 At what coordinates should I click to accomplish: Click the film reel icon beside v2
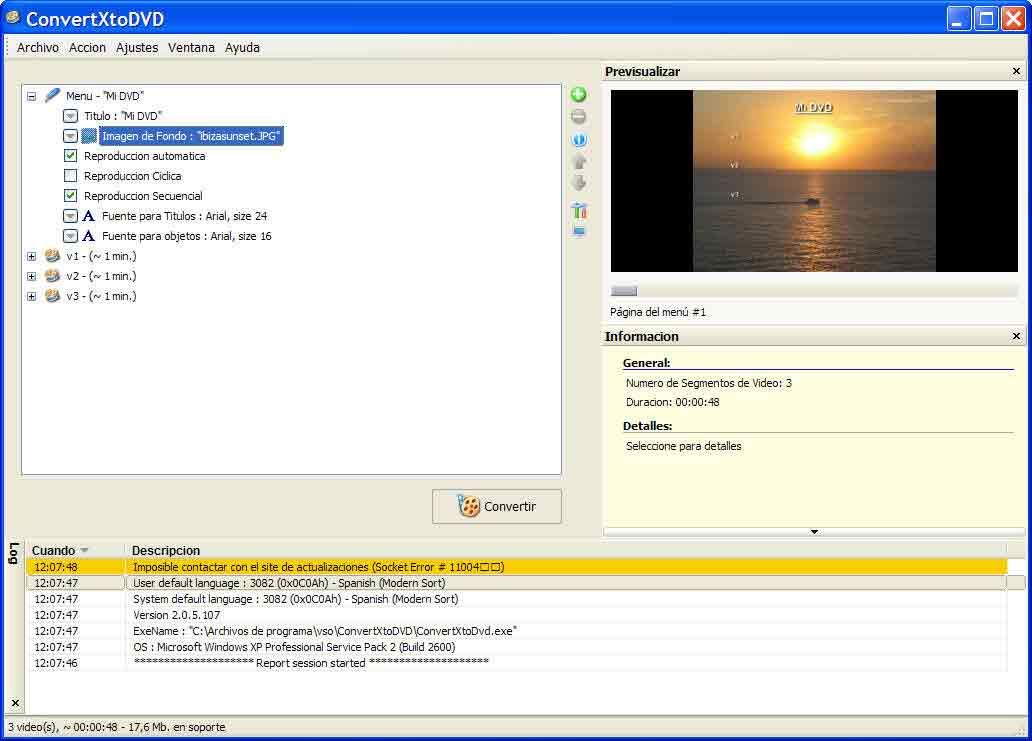pyautogui.click(x=53, y=276)
